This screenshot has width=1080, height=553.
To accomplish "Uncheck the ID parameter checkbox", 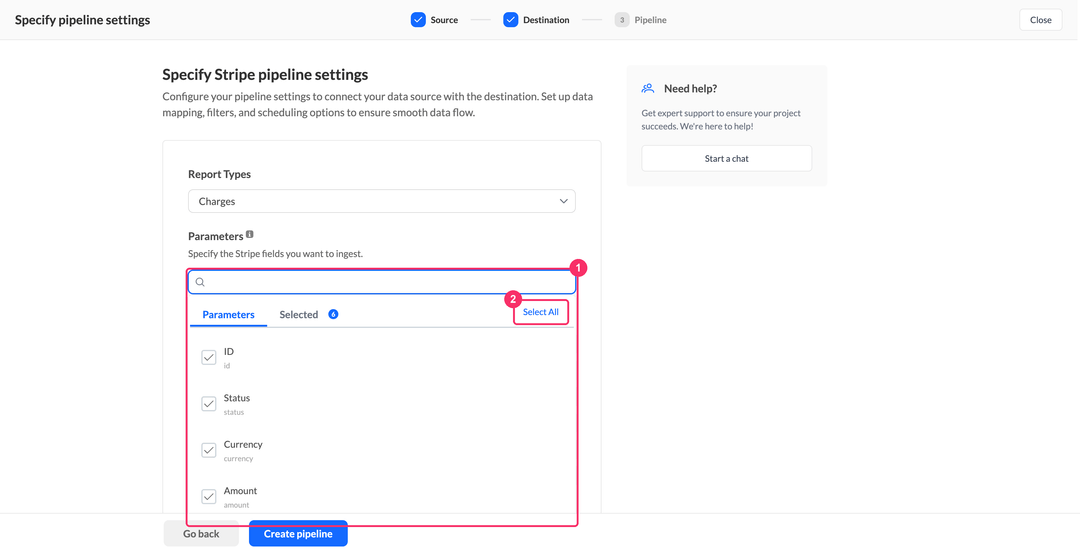I will coord(209,357).
